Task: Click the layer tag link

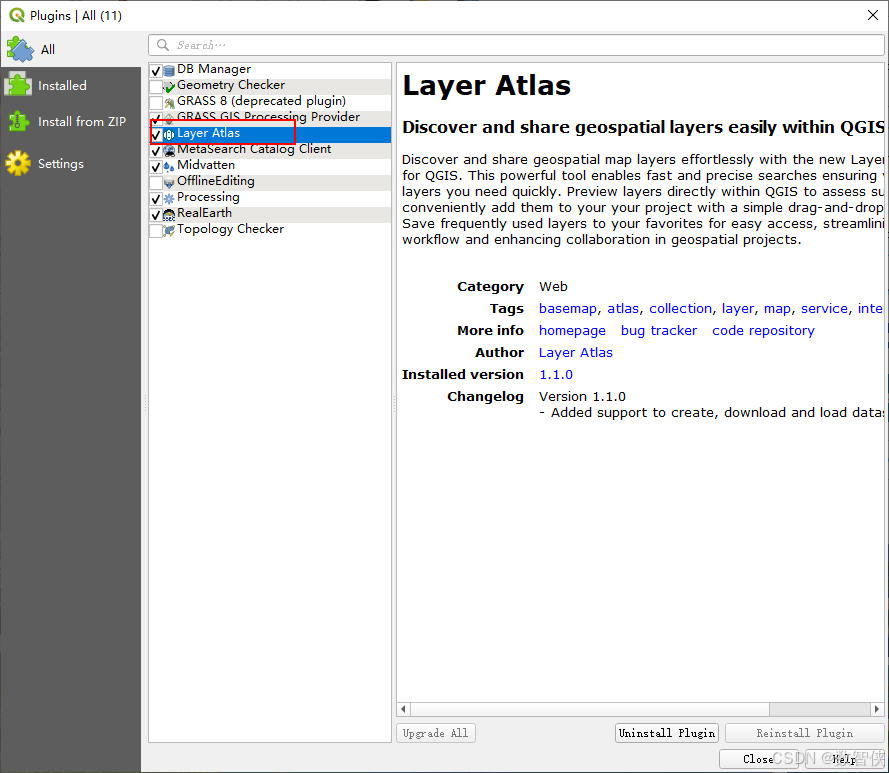Action: pyautogui.click(x=738, y=309)
